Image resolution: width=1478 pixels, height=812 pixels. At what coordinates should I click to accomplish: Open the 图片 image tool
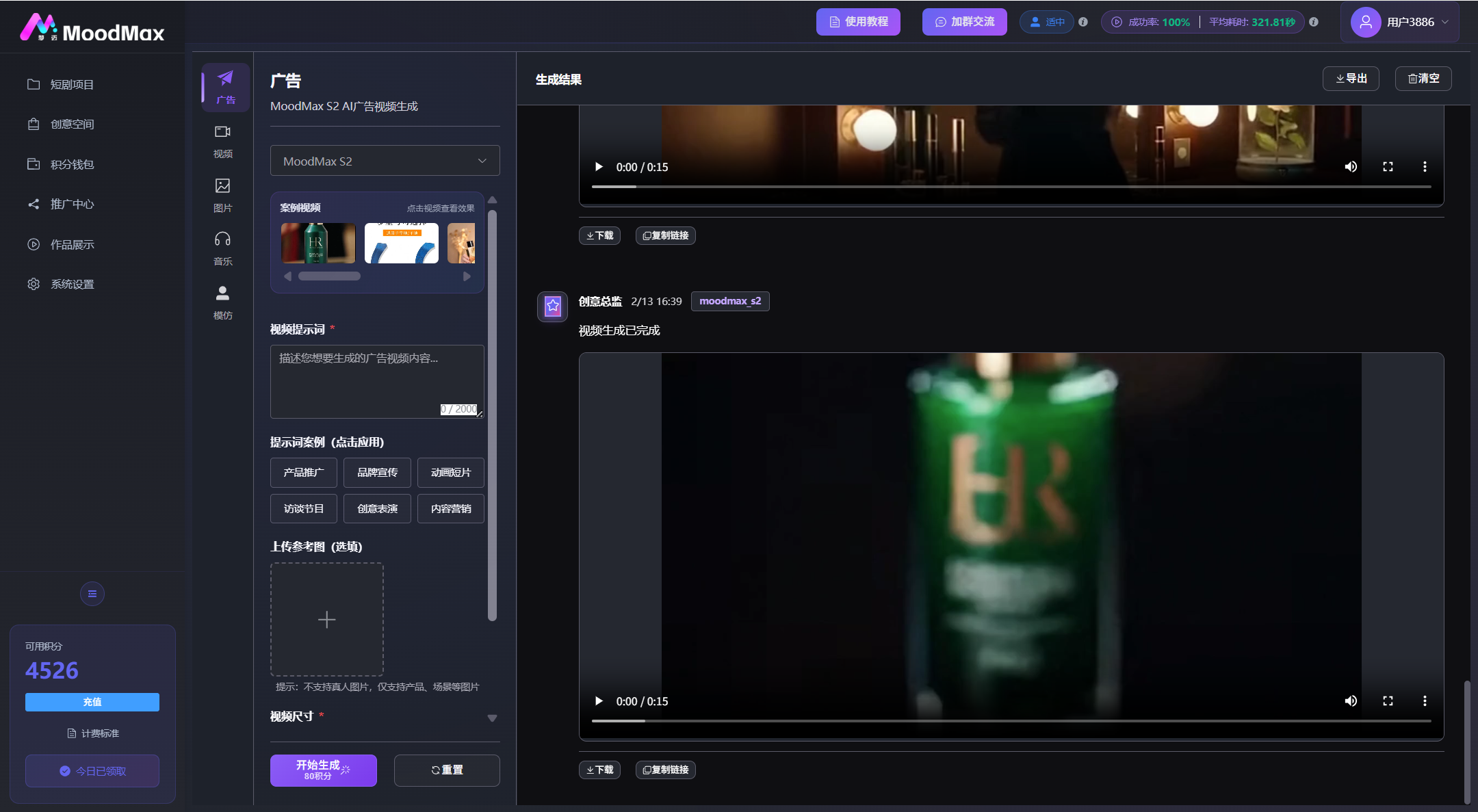point(223,195)
